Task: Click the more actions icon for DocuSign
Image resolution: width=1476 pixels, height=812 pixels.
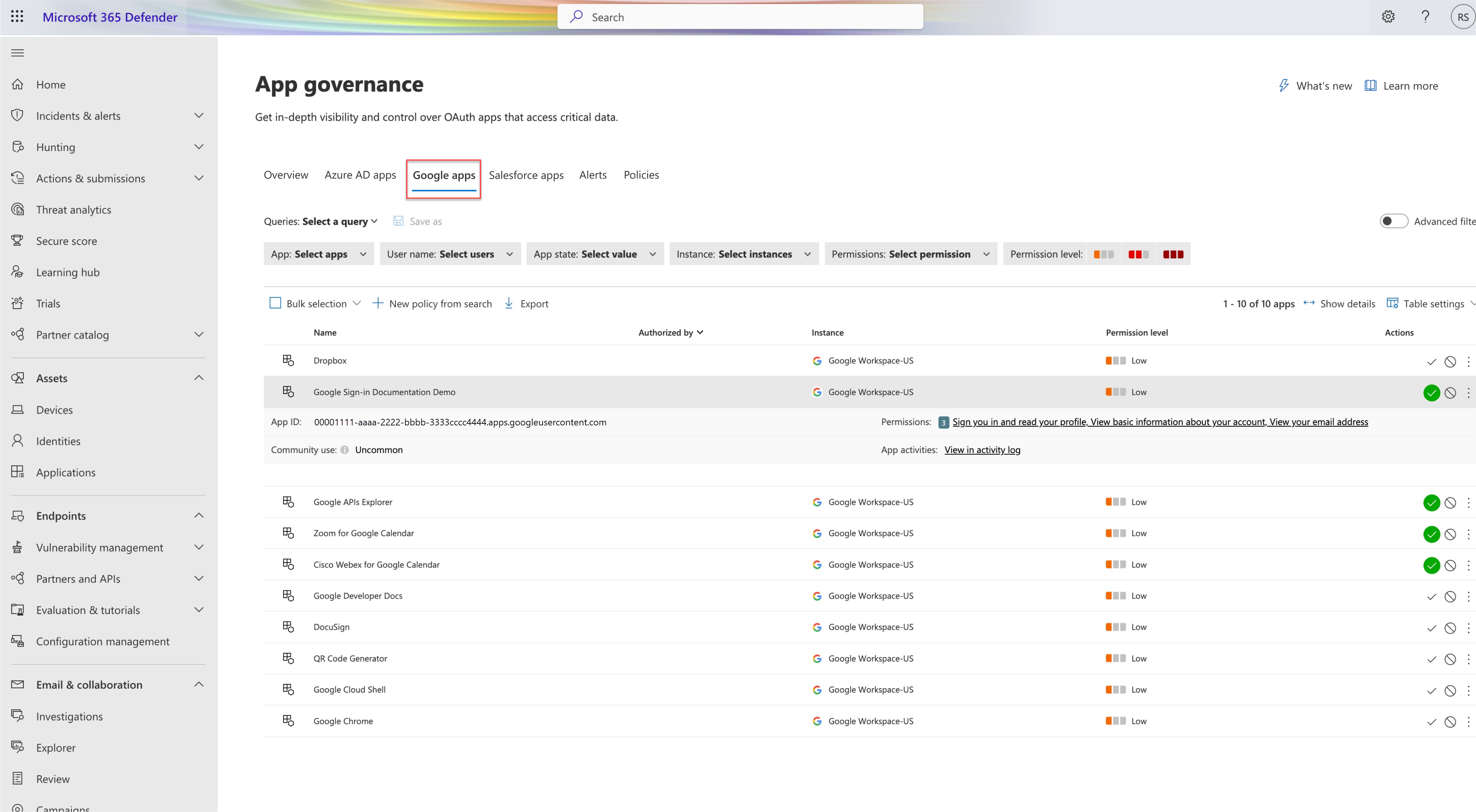Action: (x=1467, y=627)
